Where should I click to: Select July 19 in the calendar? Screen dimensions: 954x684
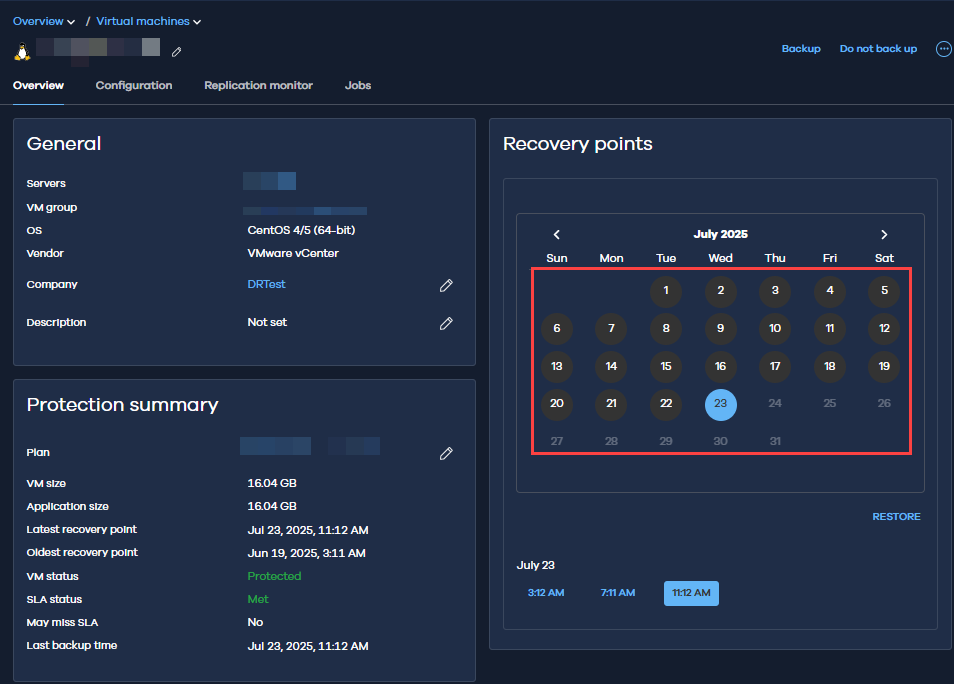884,366
